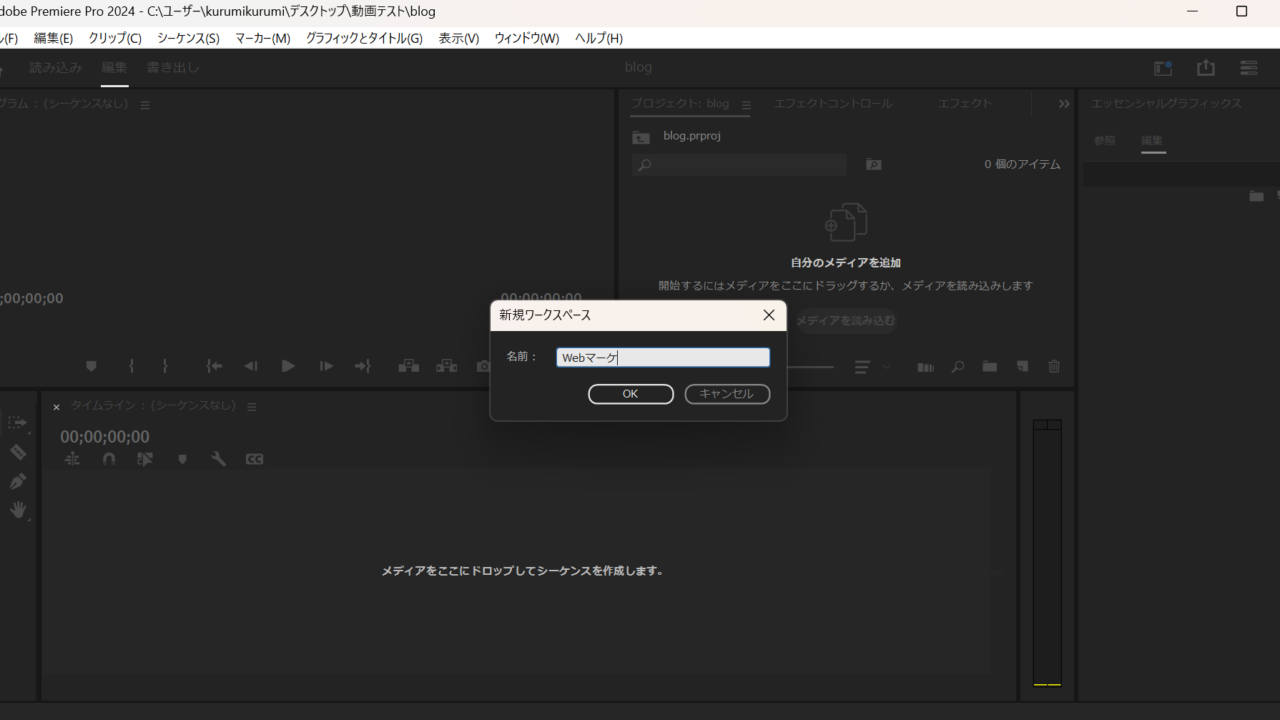Screen dimensions: 1280x720
Task: Toggle insert sequences as nests option
Action: [x=72, y=459]
